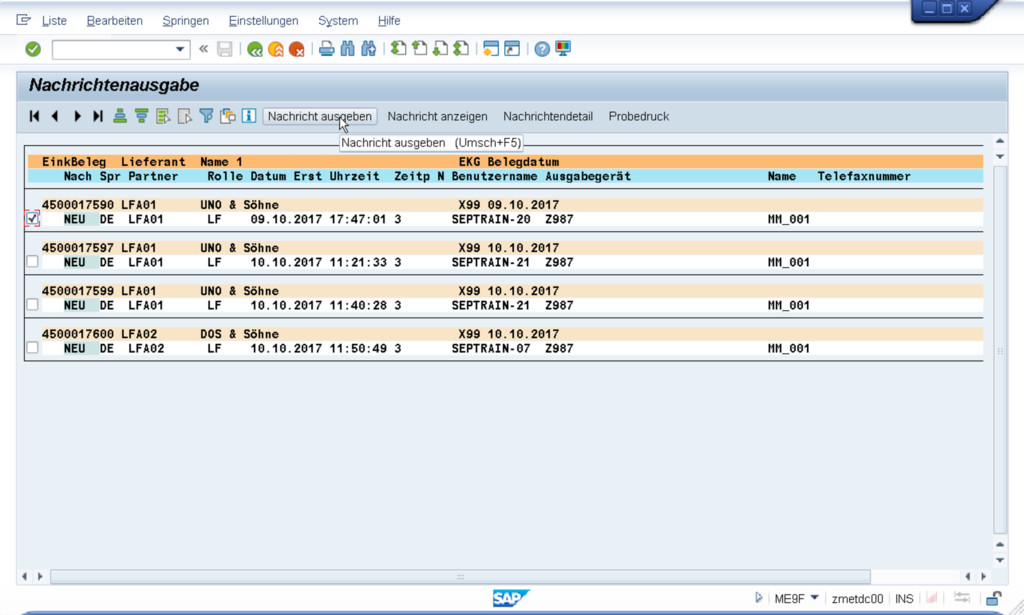Click the Nachrichtendetail button
The width and height of the screenshot is (1024, 615).
point(548,116)
